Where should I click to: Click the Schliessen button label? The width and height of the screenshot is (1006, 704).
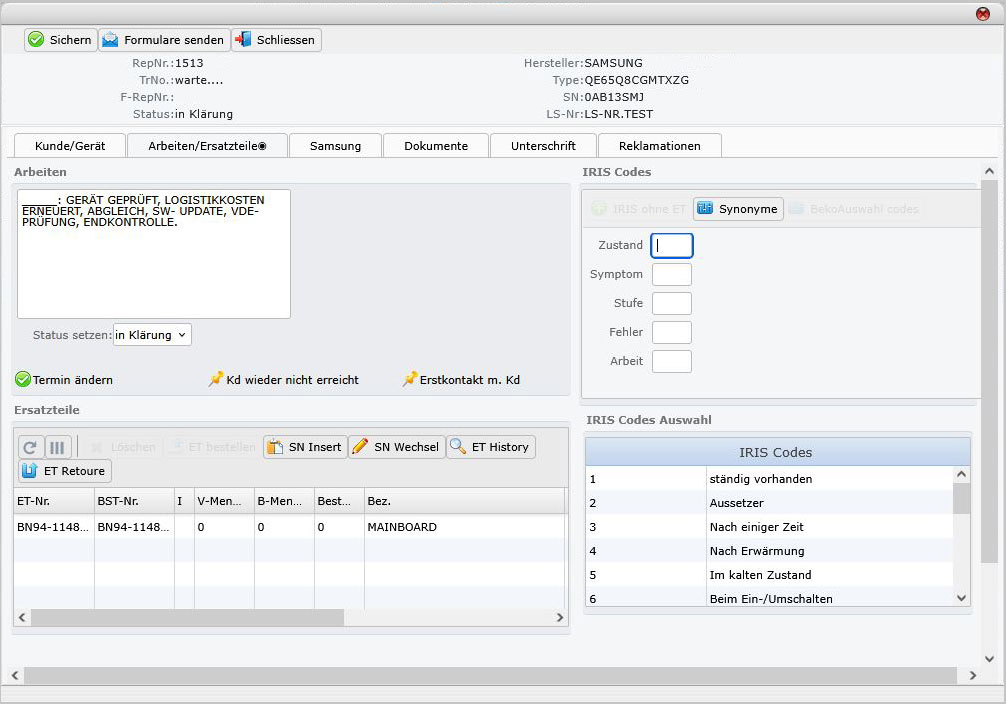pos(286,40)
